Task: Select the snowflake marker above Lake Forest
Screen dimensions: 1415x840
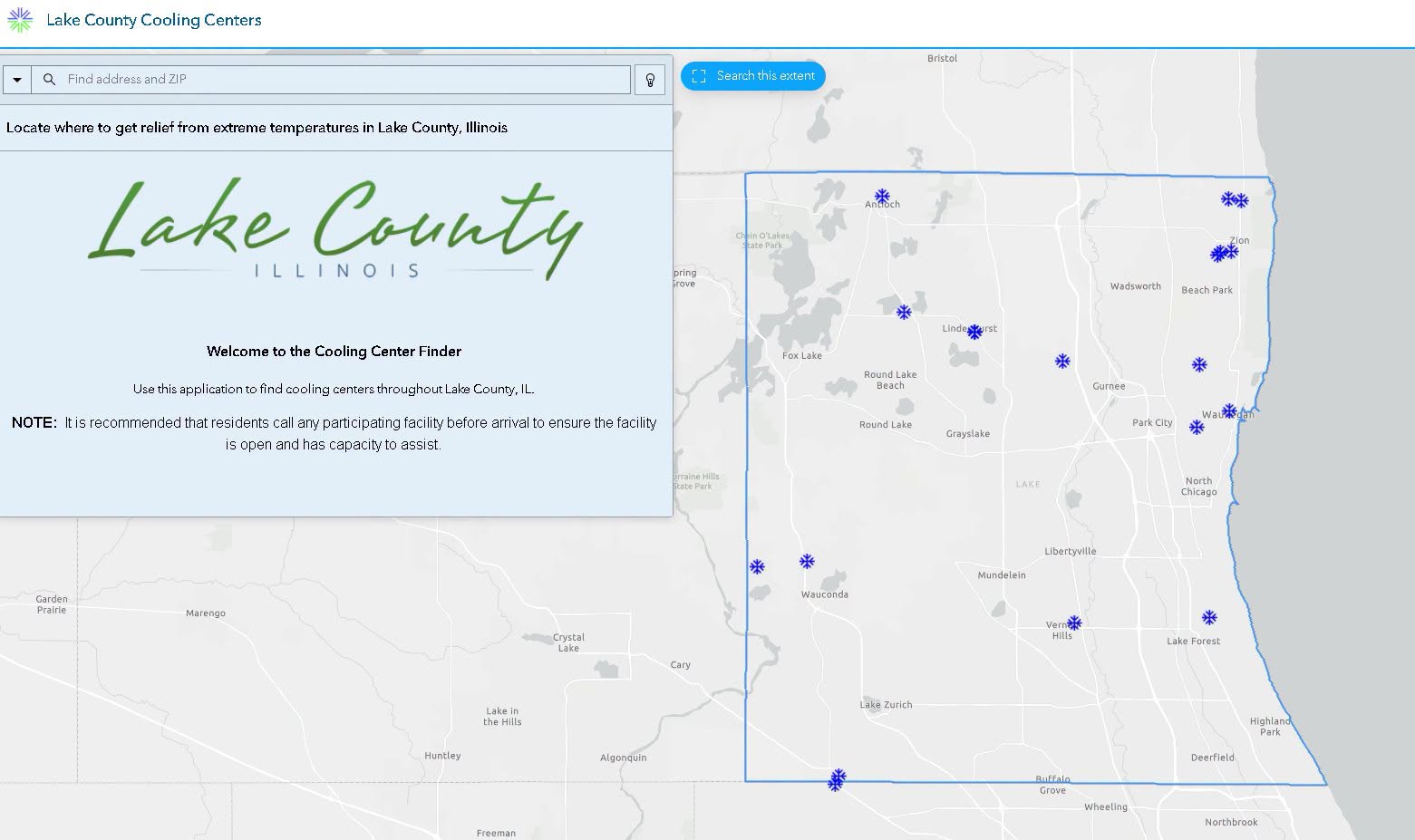Action: coord(1209,618)
